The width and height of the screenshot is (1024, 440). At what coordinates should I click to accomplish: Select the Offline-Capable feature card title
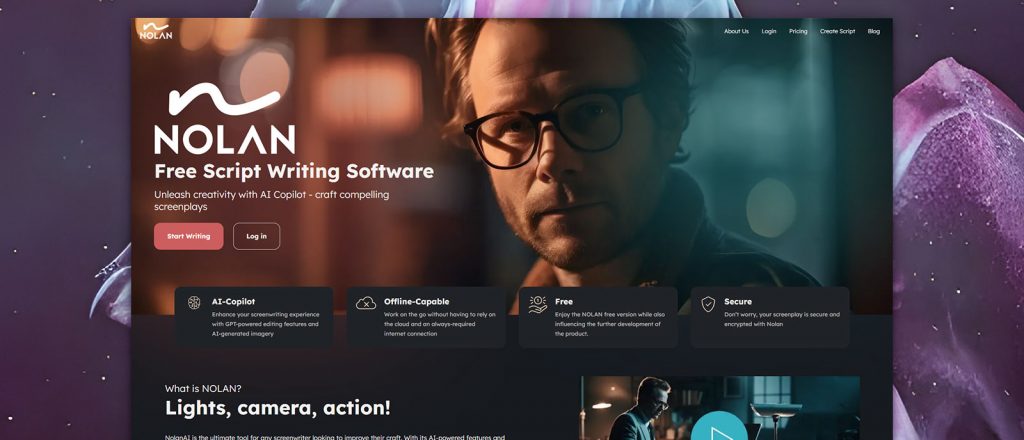coord(417,302)
